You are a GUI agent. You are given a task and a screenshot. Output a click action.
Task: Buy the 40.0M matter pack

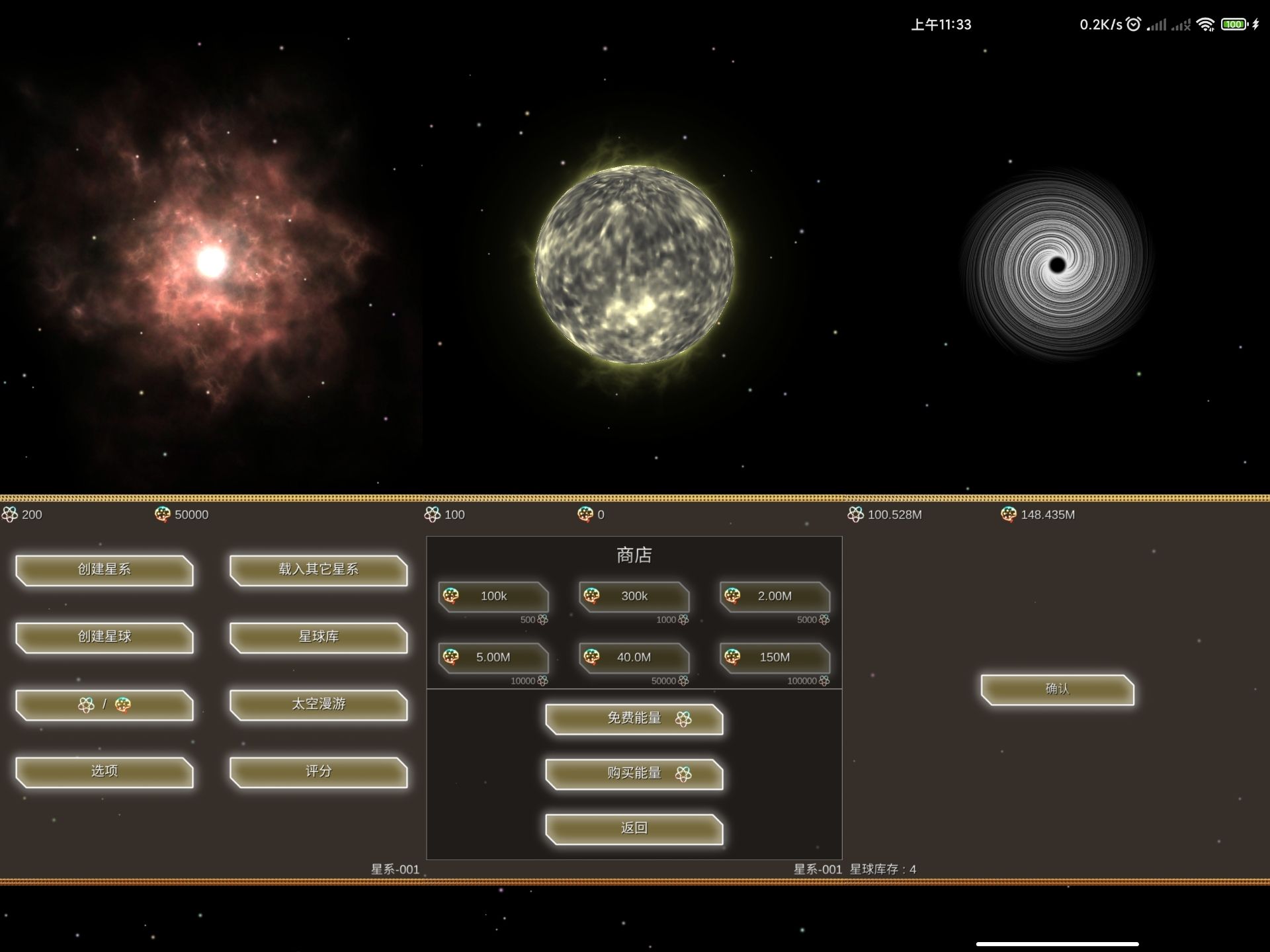634,658
